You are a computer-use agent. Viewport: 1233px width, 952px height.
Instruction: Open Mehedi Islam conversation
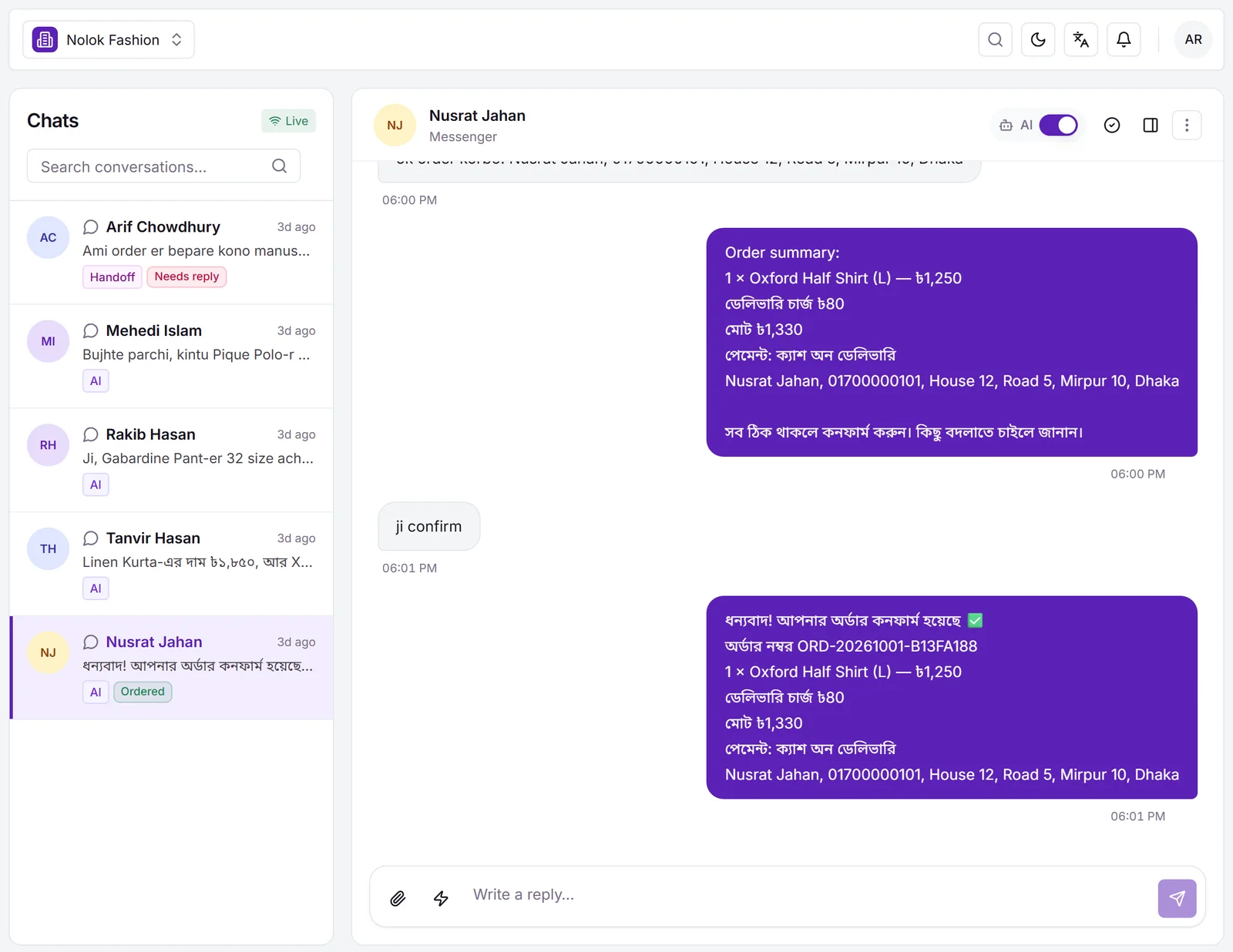pos(171,357)
